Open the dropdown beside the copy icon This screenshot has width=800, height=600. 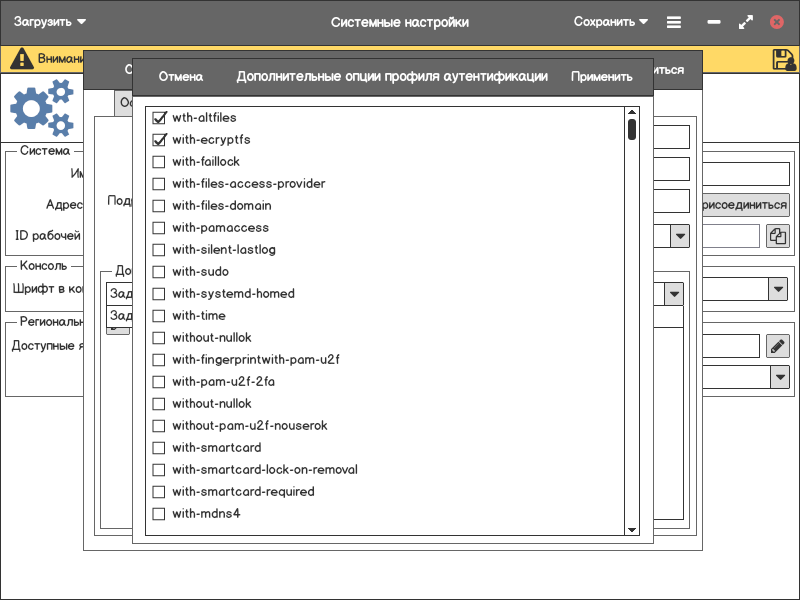[680, 236]
